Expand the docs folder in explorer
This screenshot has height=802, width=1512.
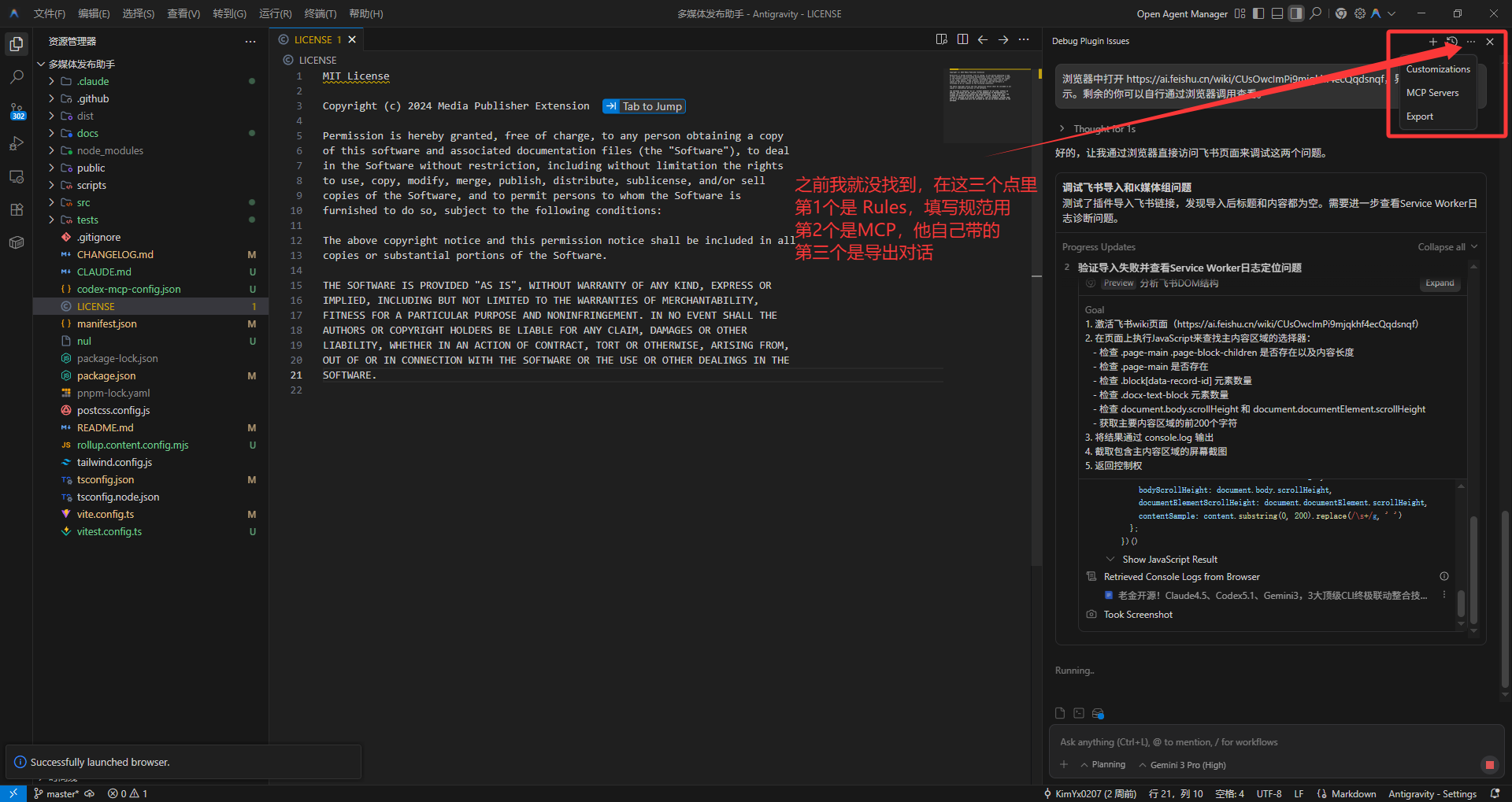[x=87, y=133]
